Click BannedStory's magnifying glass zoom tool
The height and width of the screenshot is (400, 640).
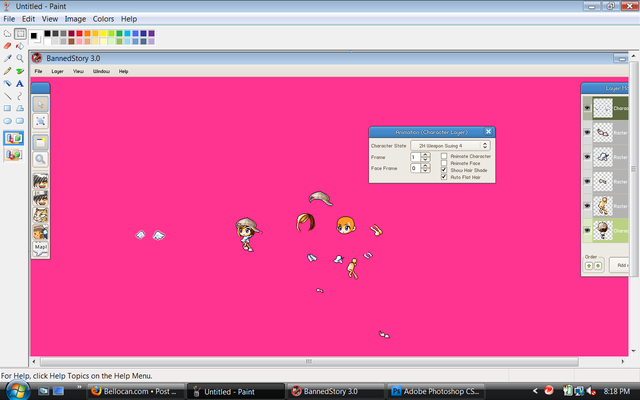(x=40, y=159)
